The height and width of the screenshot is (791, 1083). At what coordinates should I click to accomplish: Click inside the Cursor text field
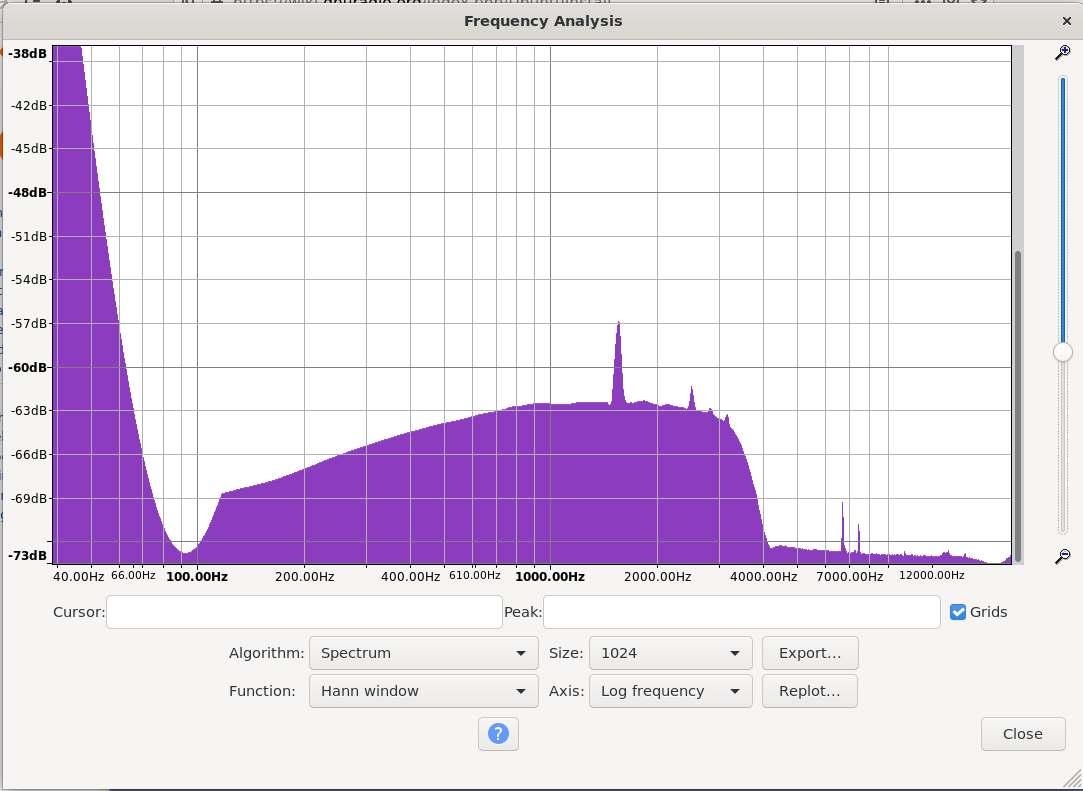click(x=304, y=612)
